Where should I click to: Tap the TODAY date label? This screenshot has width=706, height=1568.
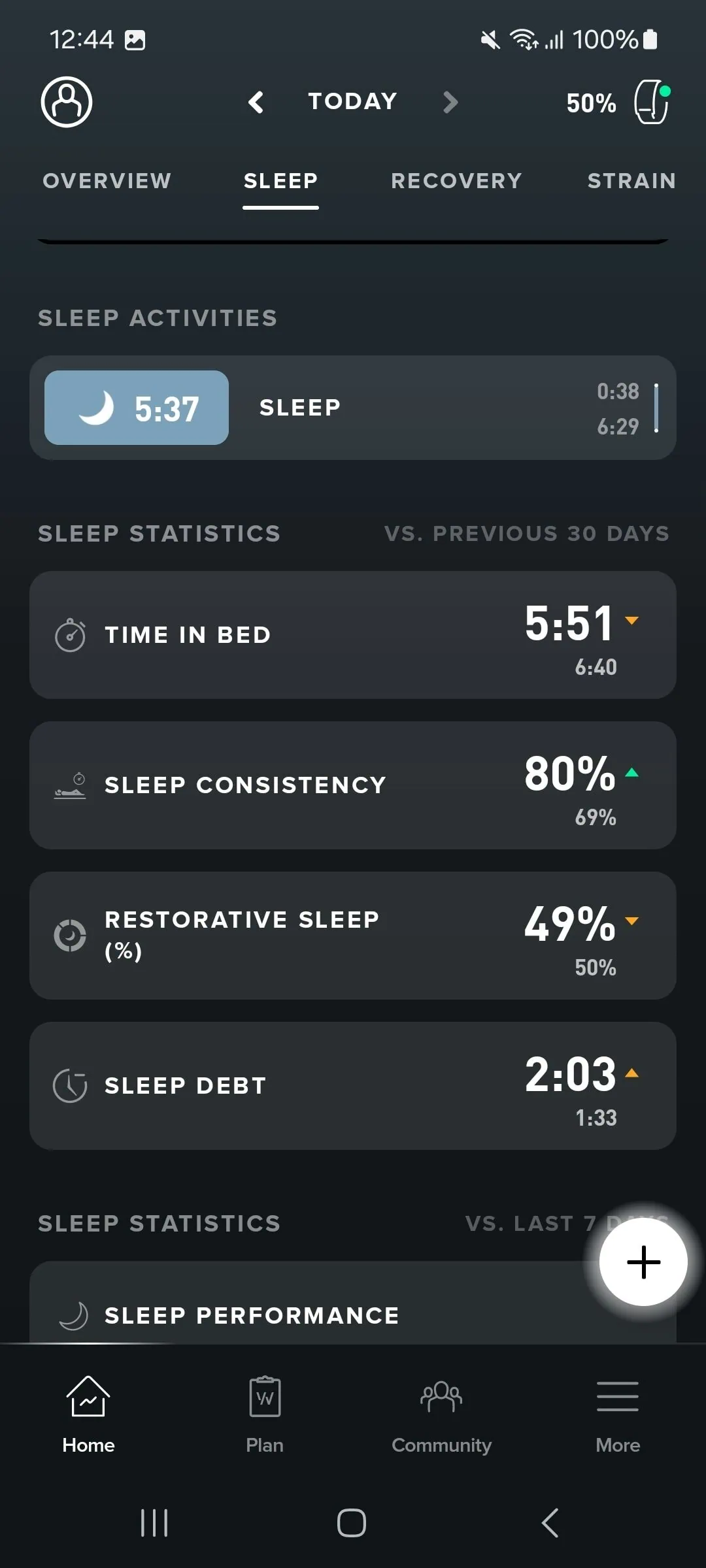click(x=353, y=102)
